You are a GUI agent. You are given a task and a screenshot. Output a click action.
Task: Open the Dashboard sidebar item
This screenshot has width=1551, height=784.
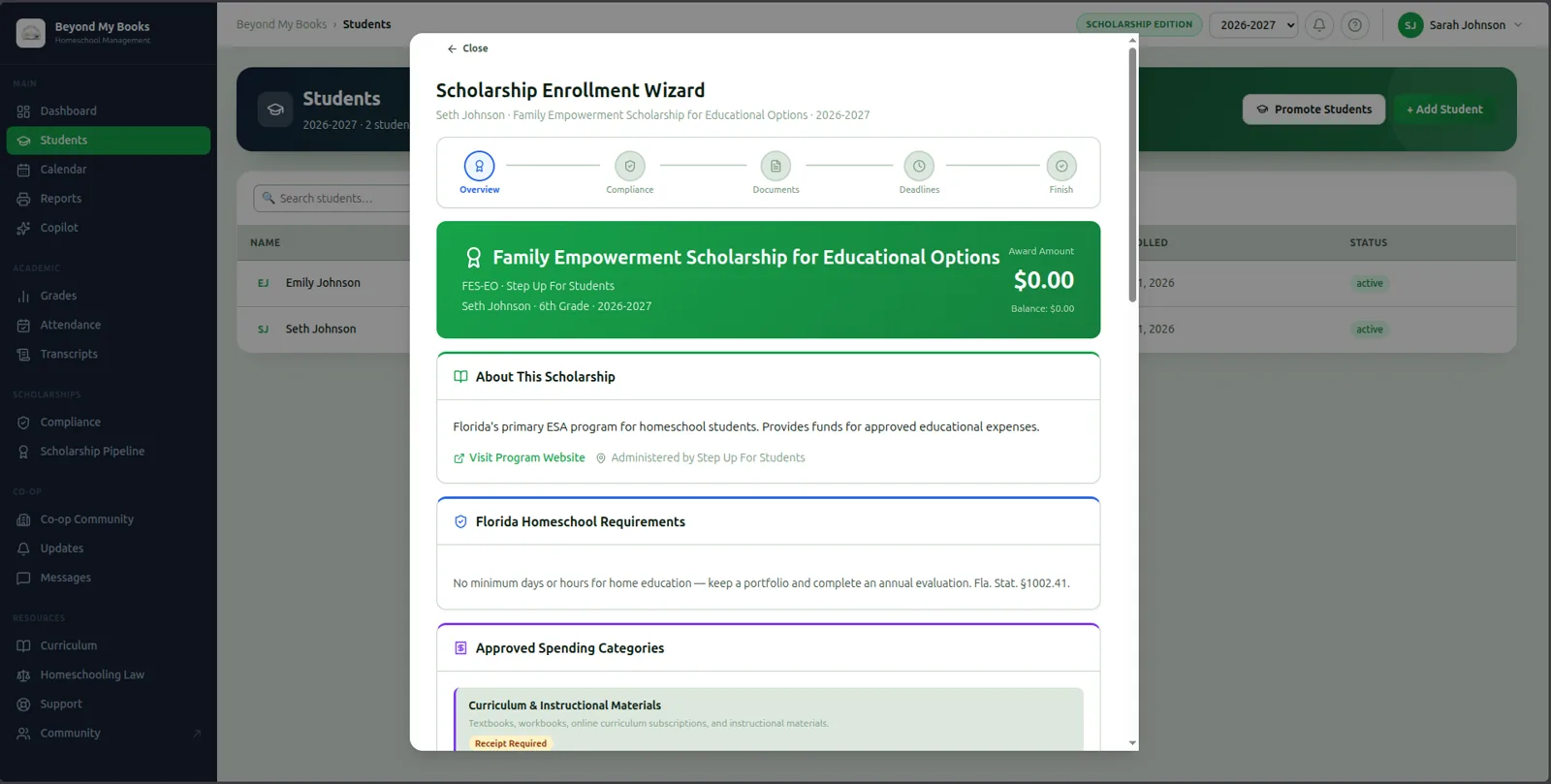(x=109, y=111)
